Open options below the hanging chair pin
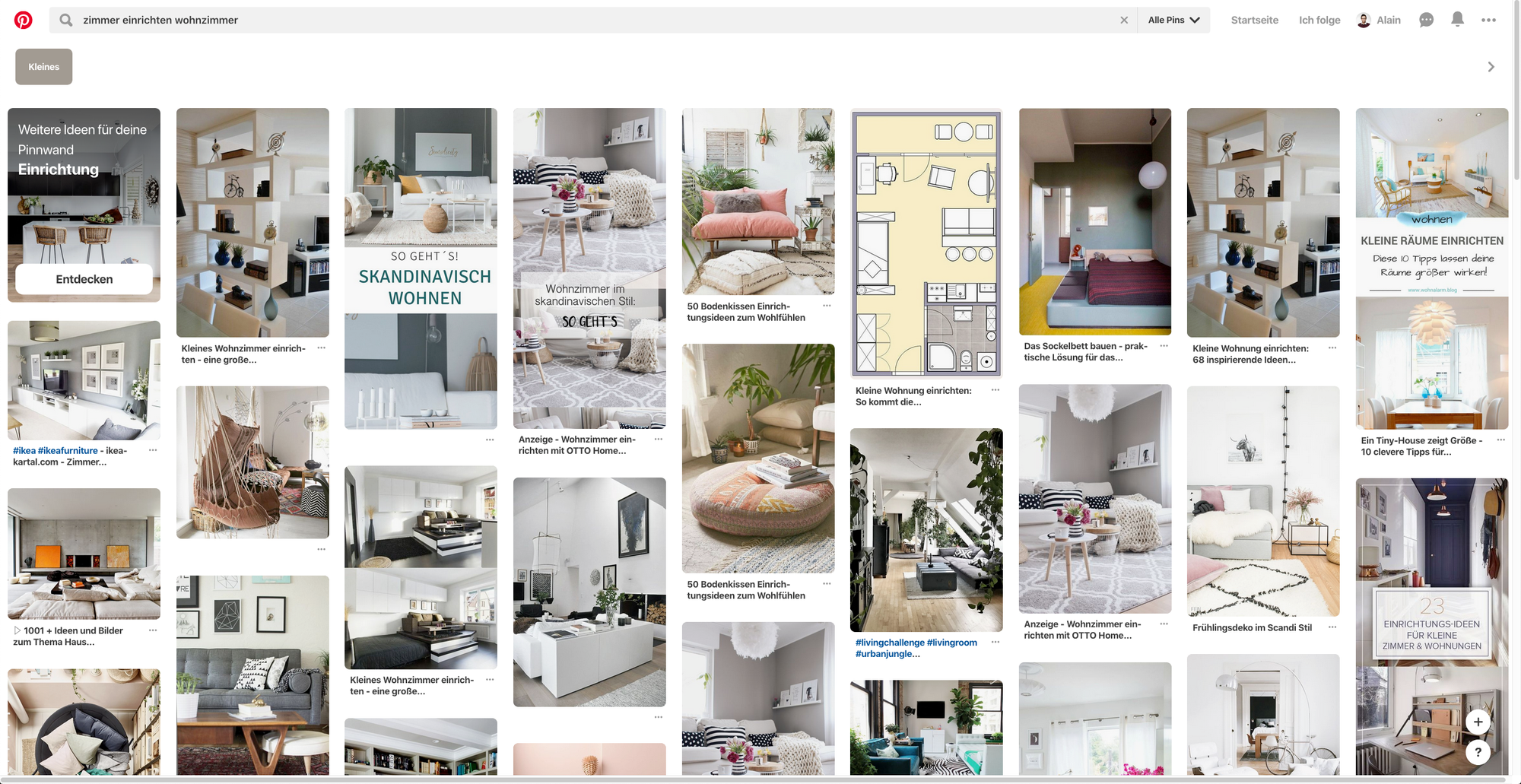This screenshot has width=1521, height=784. coord(322,549)
